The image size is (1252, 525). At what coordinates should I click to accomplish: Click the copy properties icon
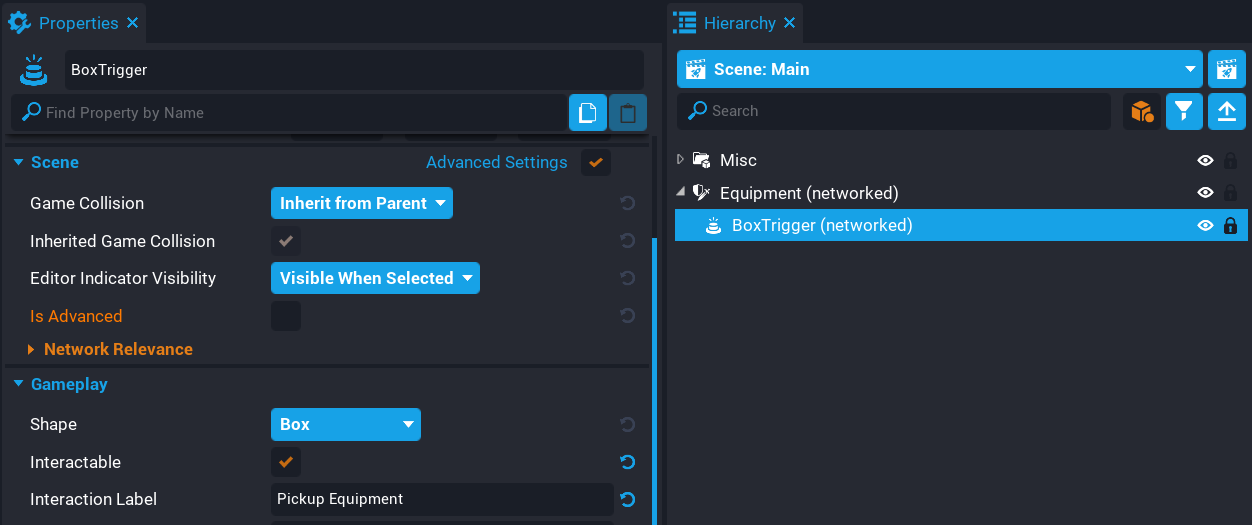pos(588,113)
